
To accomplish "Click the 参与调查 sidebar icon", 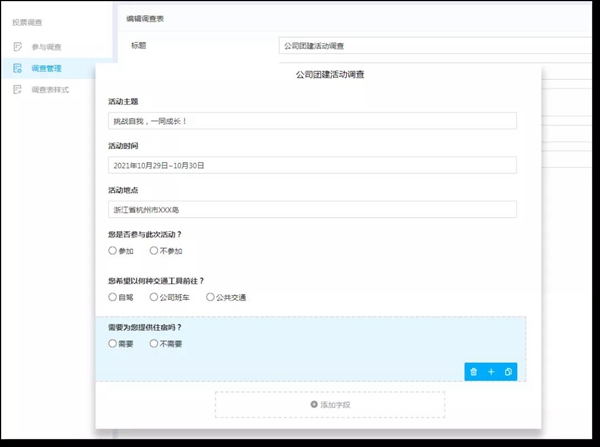I will (x=18, y=47).
